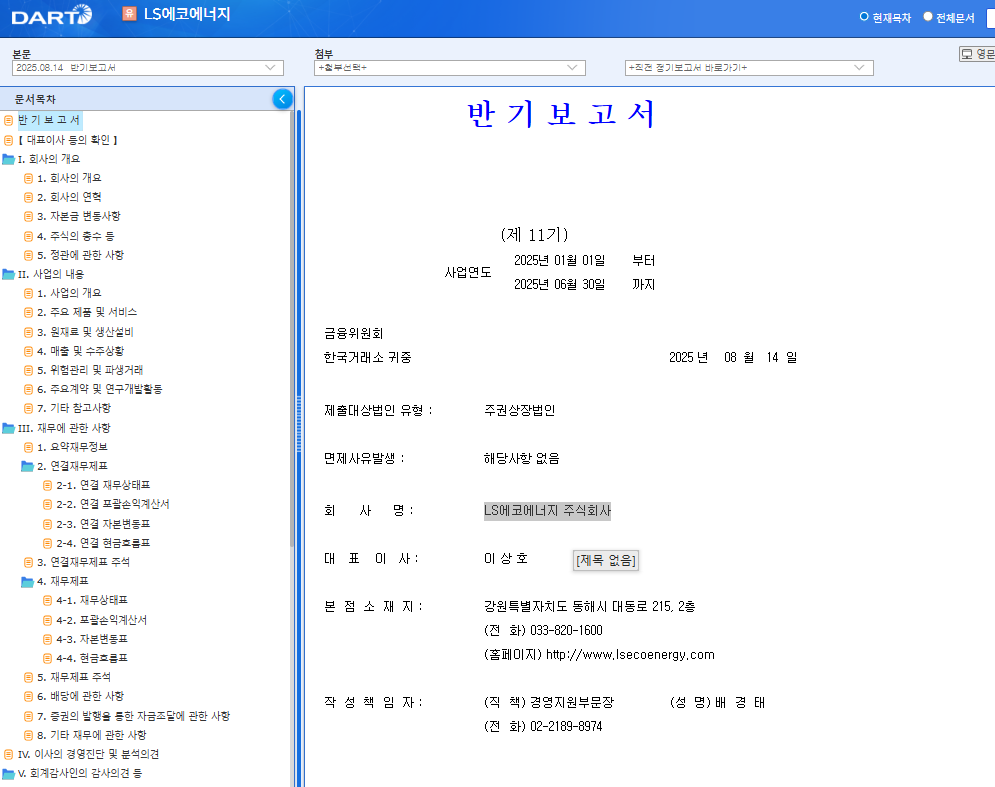The width and height of the screenshot is (995, 787).
Task: Click the DART logo
Action: [52, 15]
